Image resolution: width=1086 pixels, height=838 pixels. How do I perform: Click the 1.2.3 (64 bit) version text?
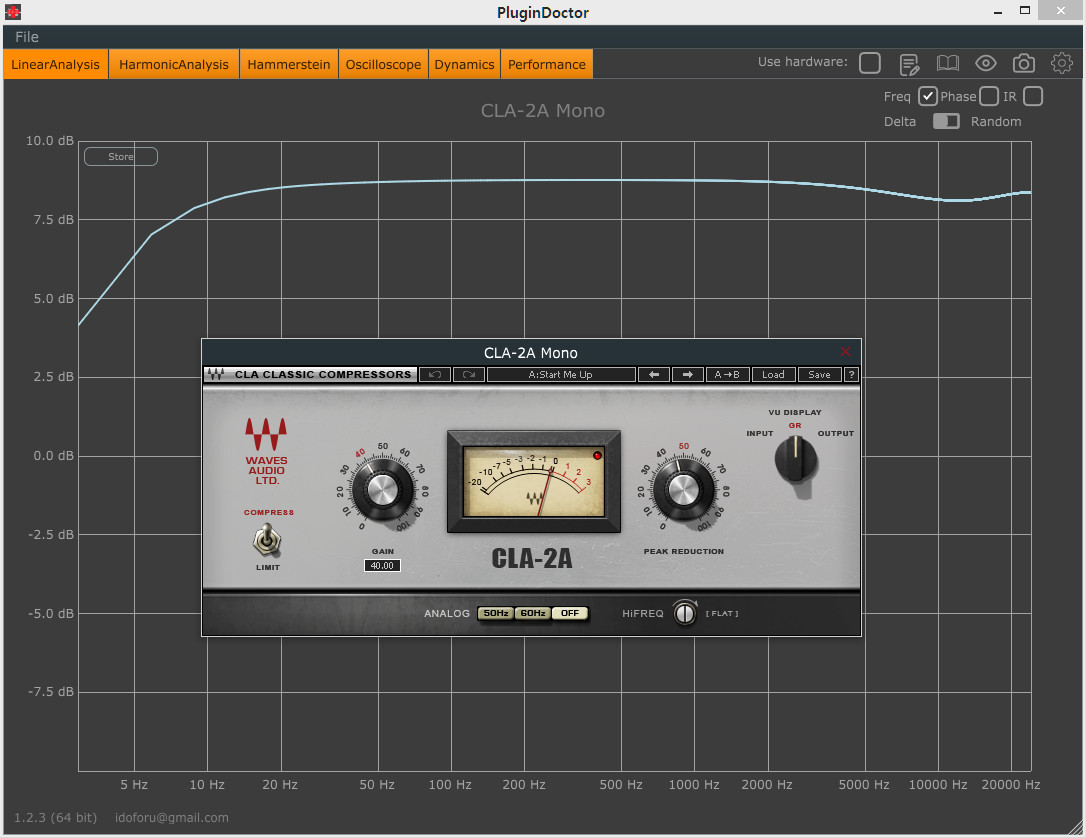pos(55,817)
